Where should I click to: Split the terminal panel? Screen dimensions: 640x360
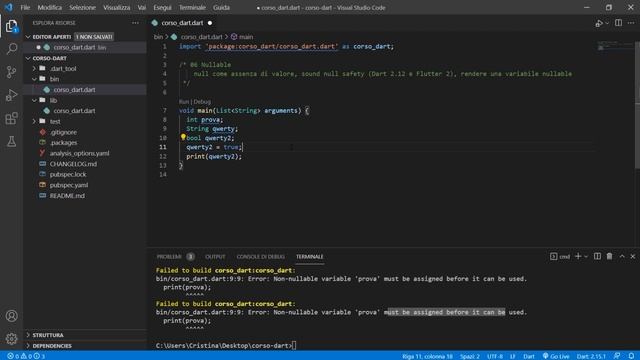(x=597, y=256)
